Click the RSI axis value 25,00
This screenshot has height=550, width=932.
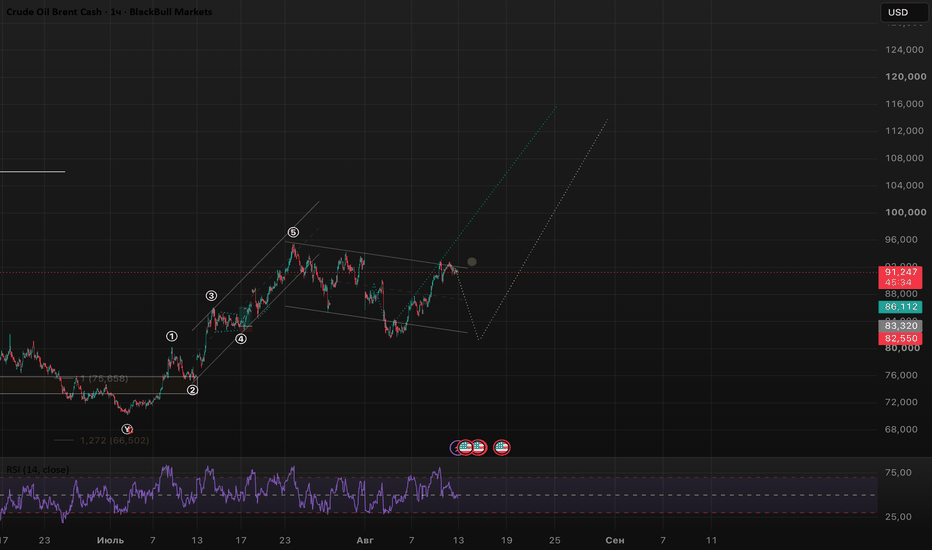pyautogui.click(x=898, y=517)
